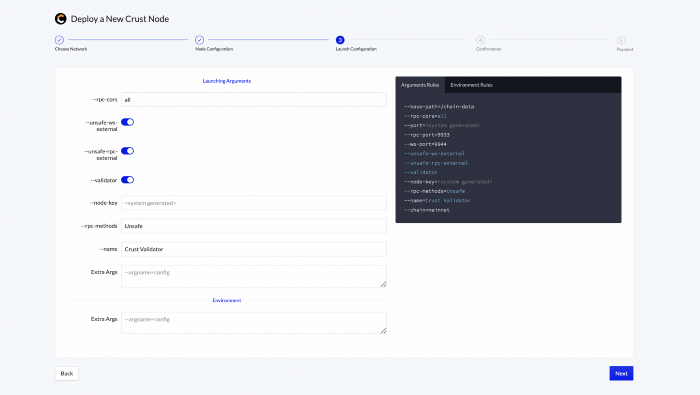700x395 pixels.
Task: Focus the --name input field
Action: point(254,249)
